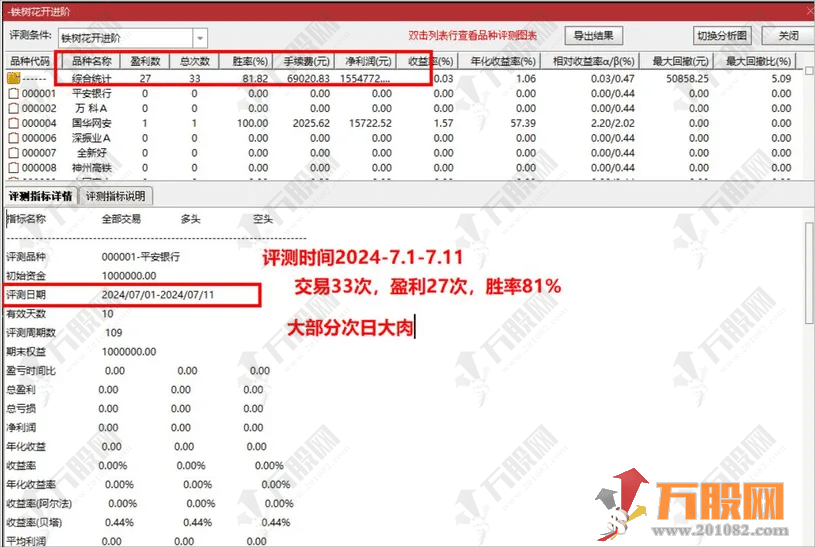Image resolution: width=815 pixels, height=547 pixels.
Task: Click the 多头 column label
Action: click(190, 219)
